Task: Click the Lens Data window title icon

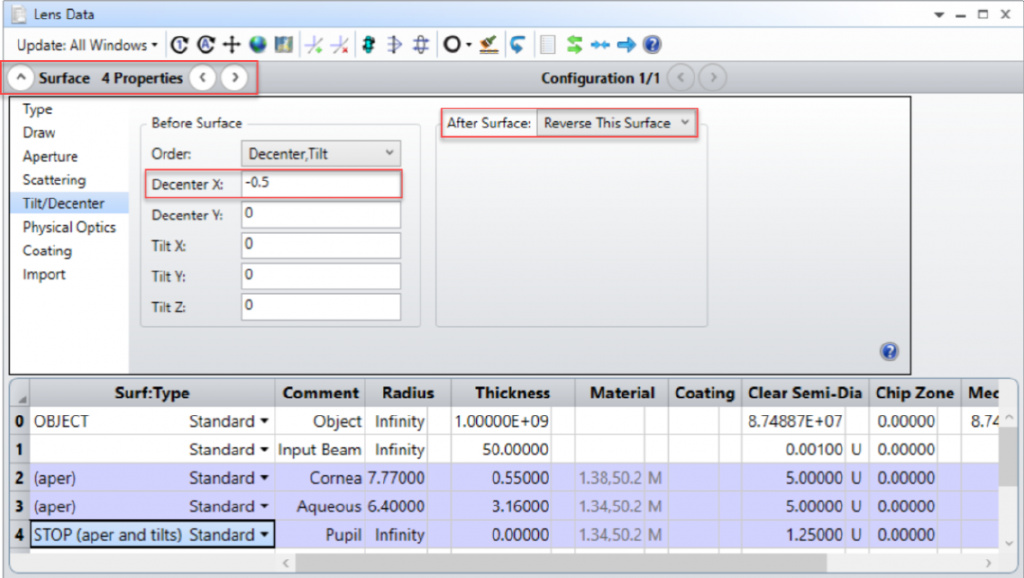Action: coord(19,14)
